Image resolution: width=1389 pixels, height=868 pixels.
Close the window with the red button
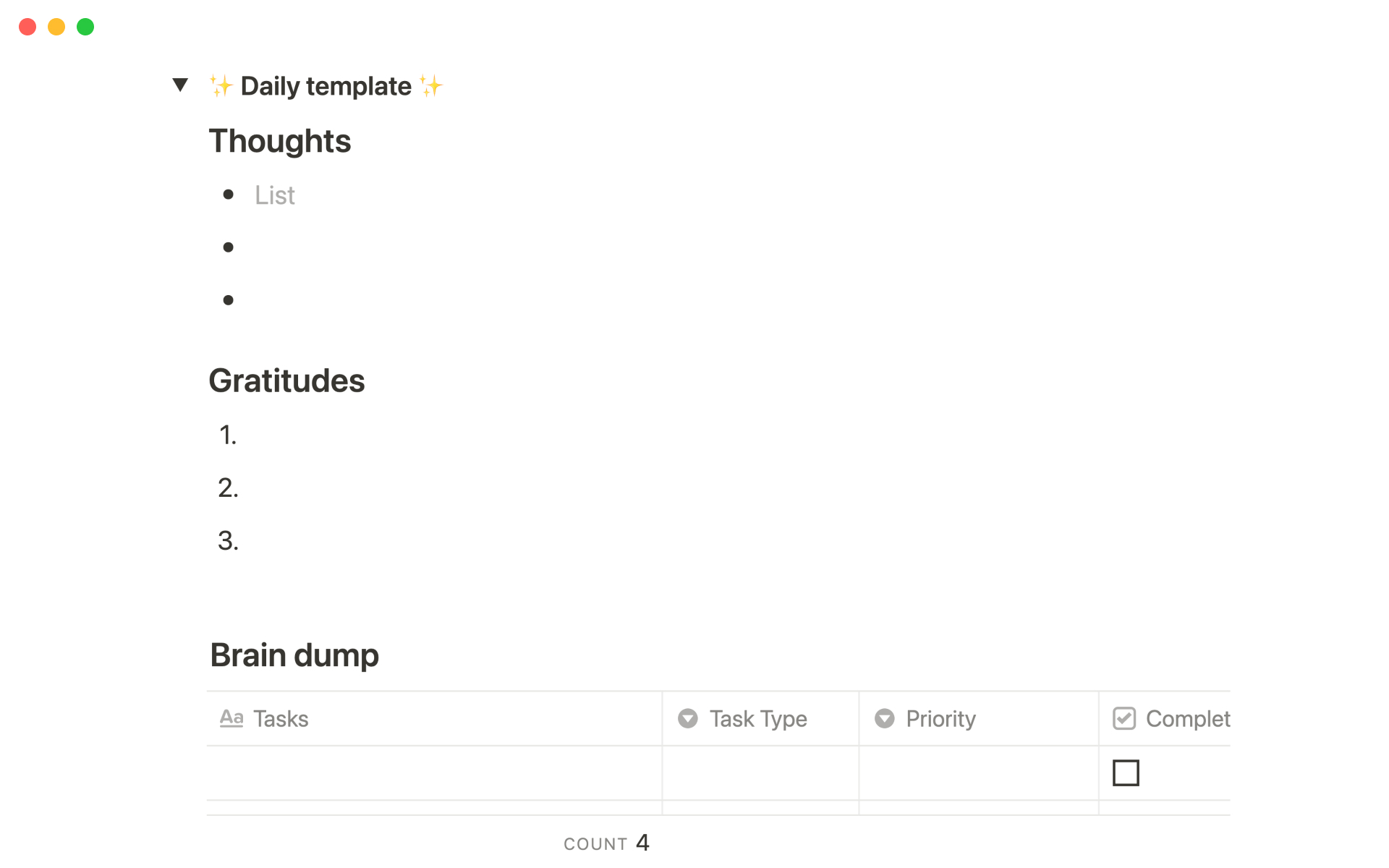(27, 27)
